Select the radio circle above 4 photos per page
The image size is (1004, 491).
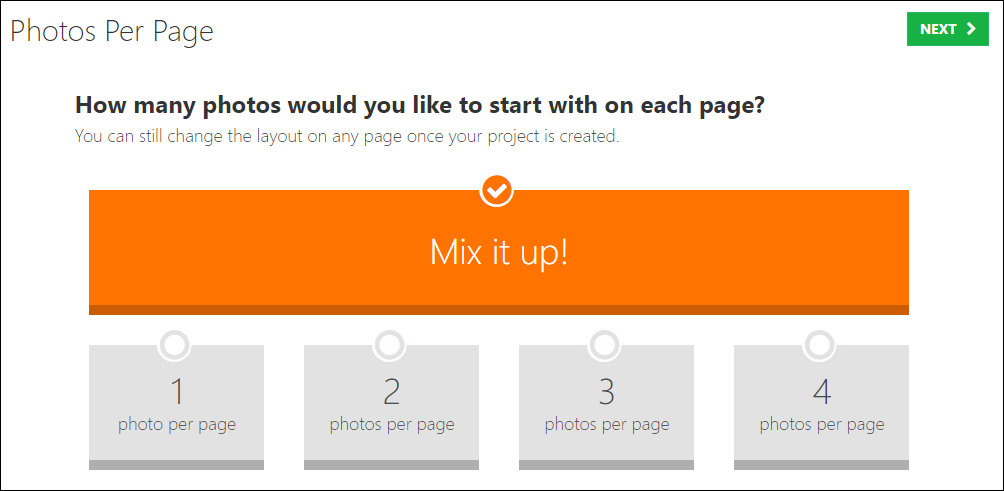tap(820, 346)
